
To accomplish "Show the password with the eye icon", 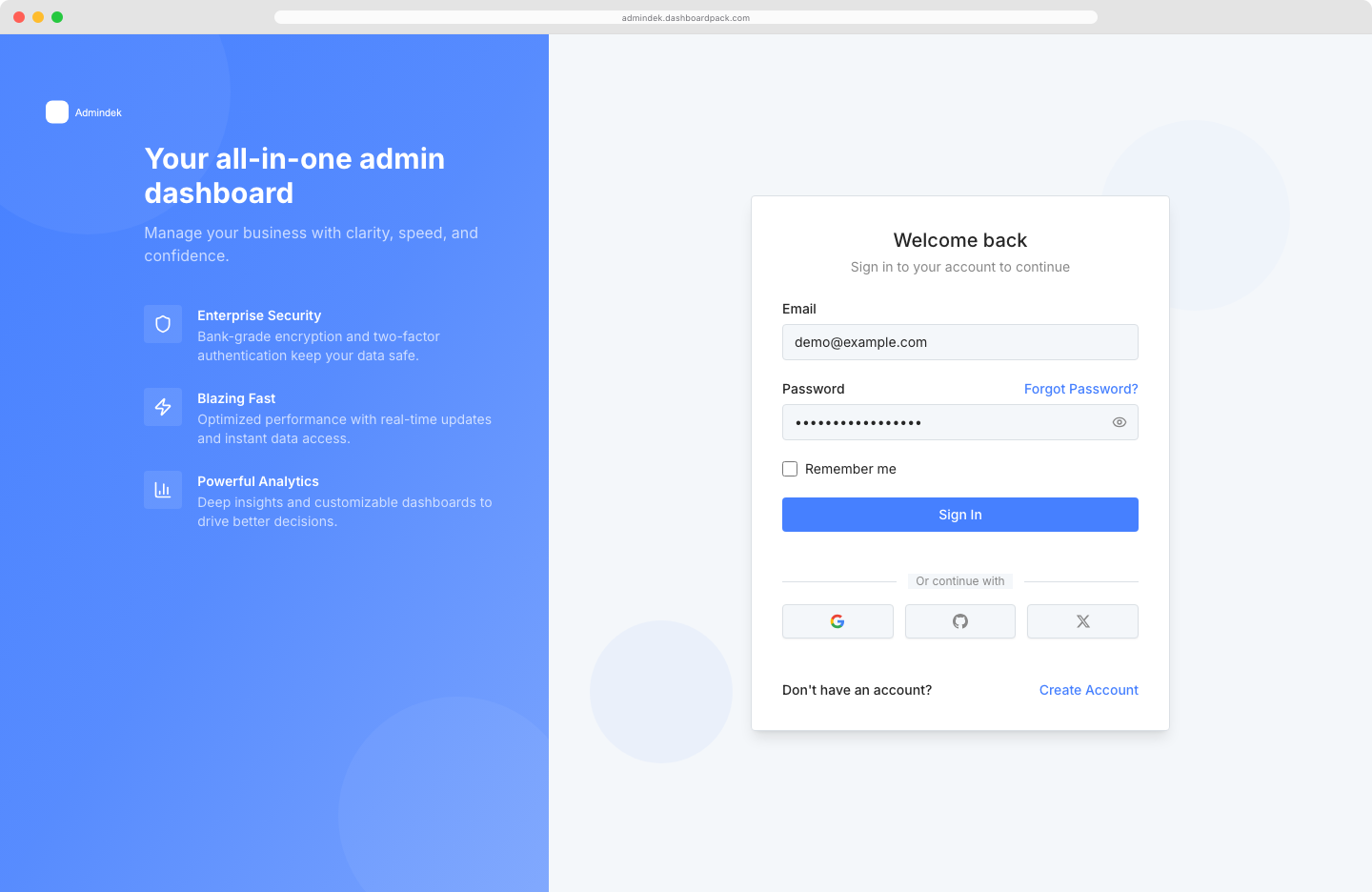I will click(x=1120, y=422).
